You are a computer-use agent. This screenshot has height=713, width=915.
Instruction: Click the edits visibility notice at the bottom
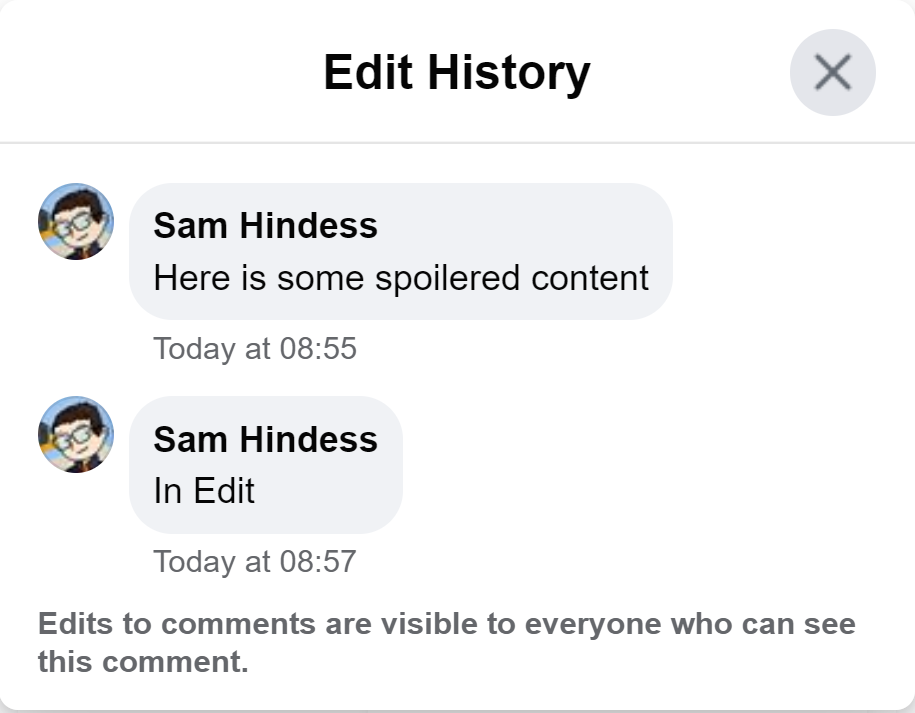click(446, 643)
